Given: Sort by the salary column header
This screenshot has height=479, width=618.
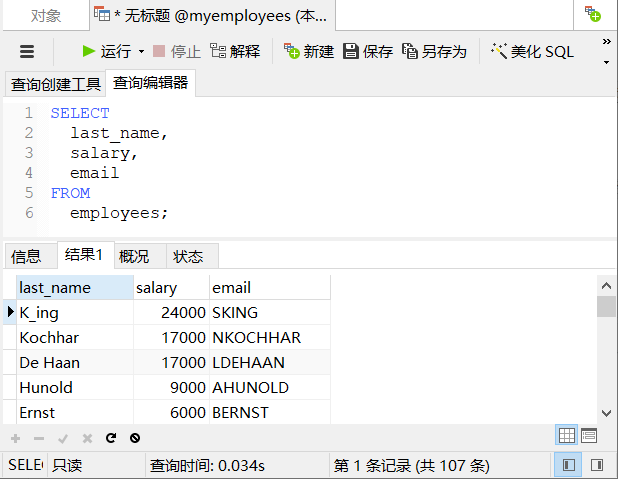Looking at the screenshot, I should pyautogui.click(x=157, y=288).
